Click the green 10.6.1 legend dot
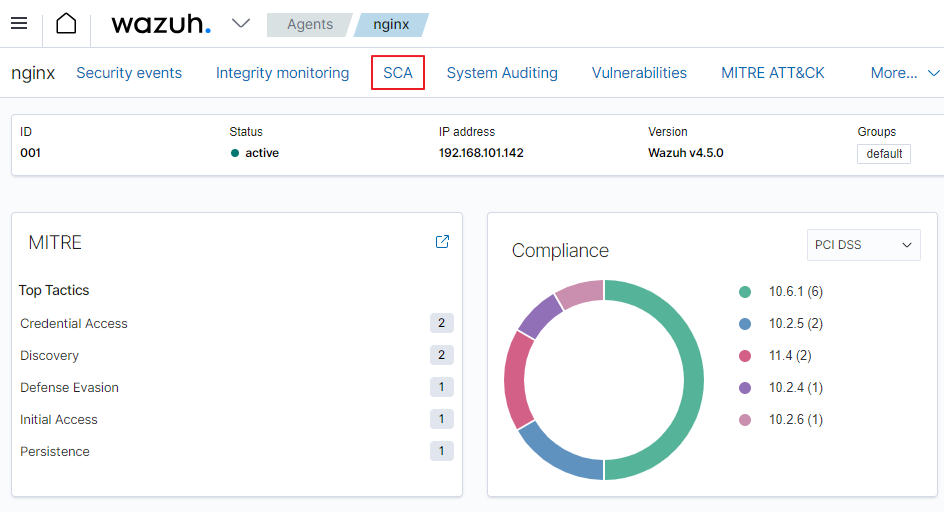944x512 pixels. 745,292
